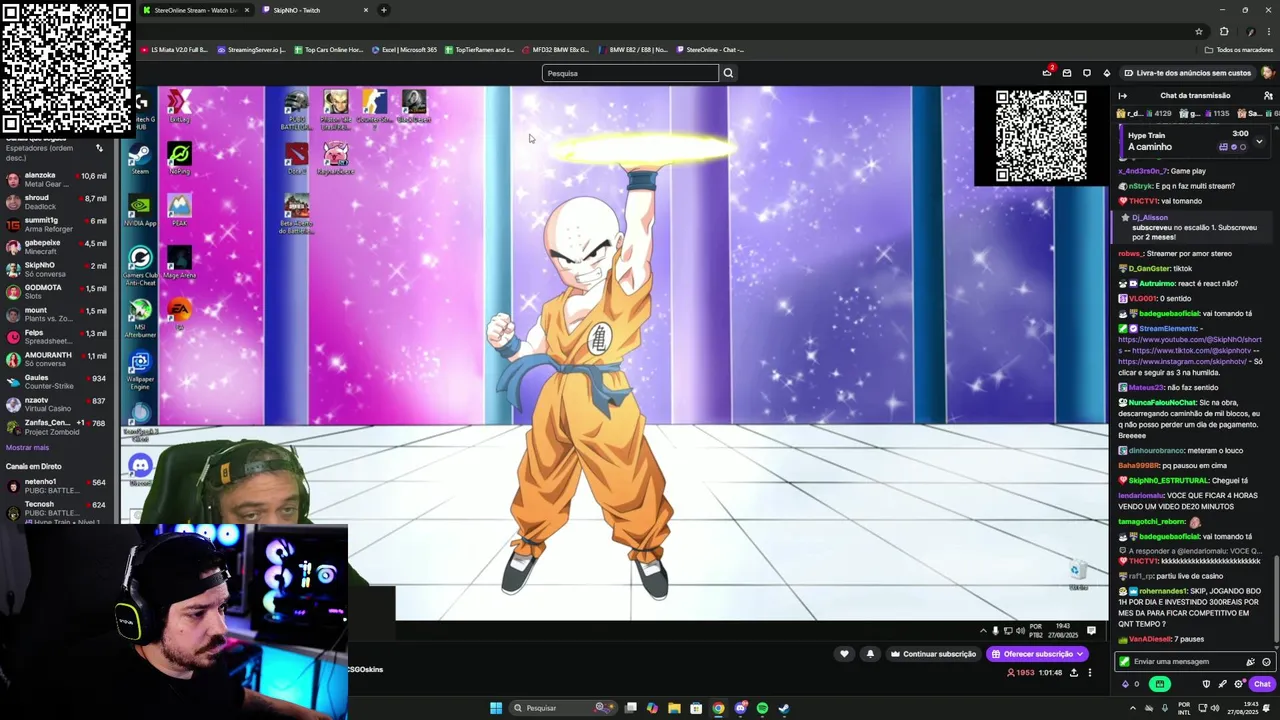Screen dimensions: 1280x720
Task: Click the Pesquisa search field on Twitch
Action: [x=630, y=73]
